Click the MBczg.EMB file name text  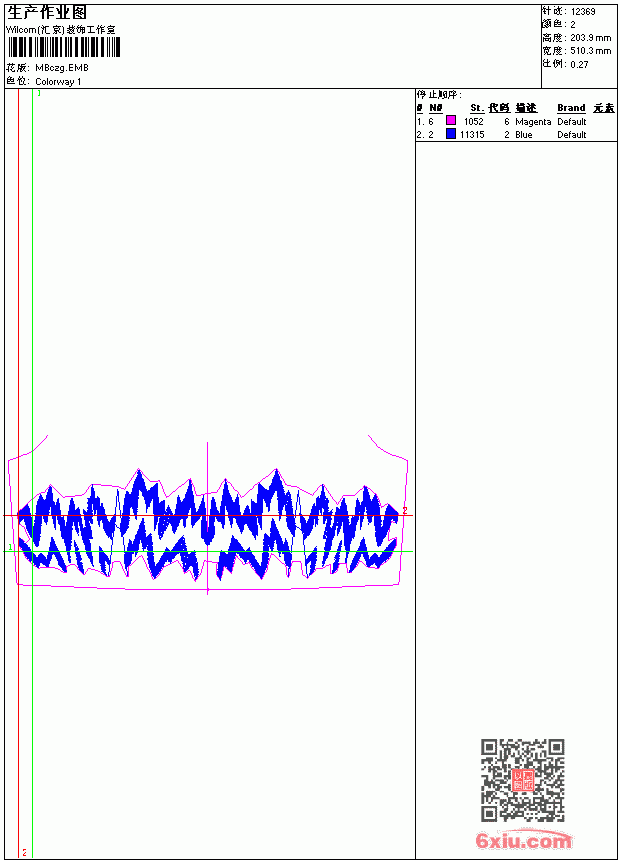coord(62,68)
